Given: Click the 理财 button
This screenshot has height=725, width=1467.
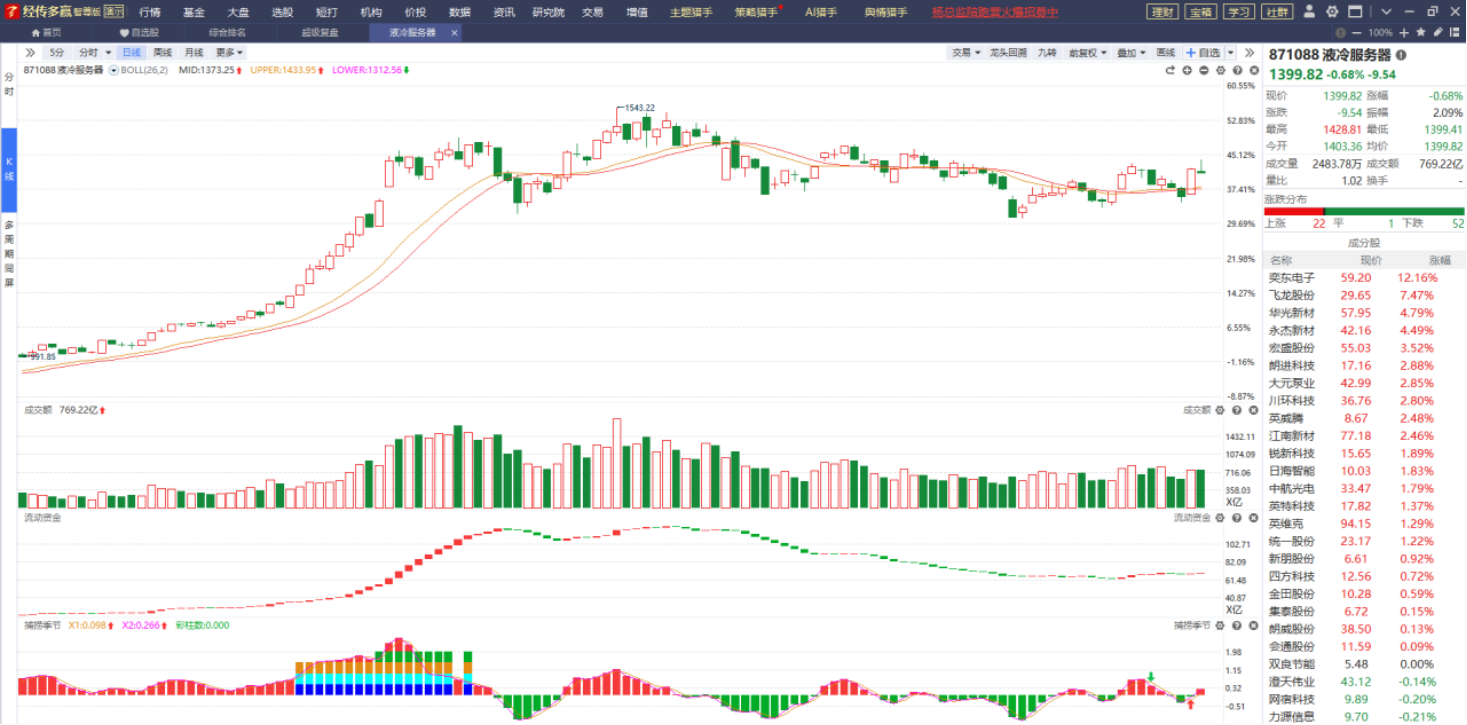Looking at the screenshot, I should click(1162, 12).
